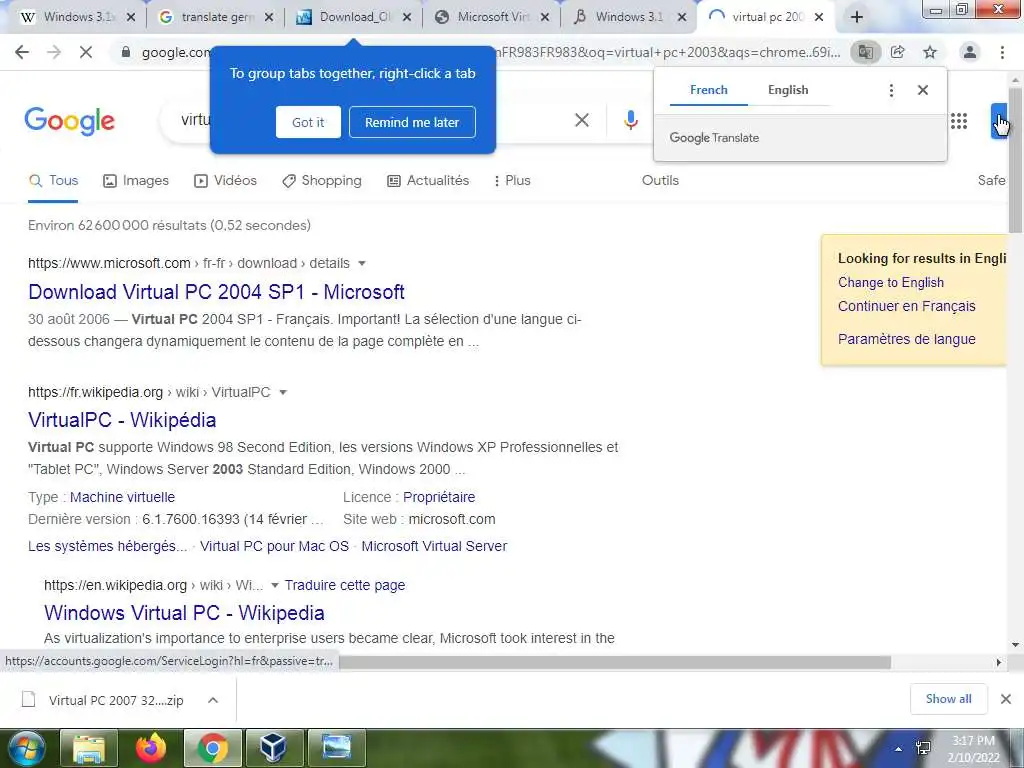
Task: Close the 'translate germ' tab
Action: (x=270, y=18)
